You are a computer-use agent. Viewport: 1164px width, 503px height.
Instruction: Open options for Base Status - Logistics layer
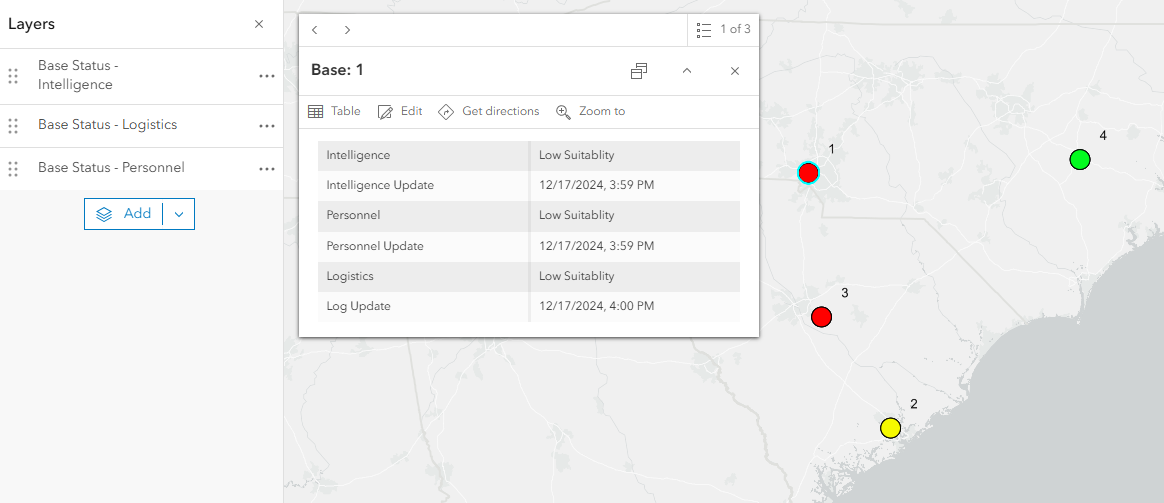point(267,126)
